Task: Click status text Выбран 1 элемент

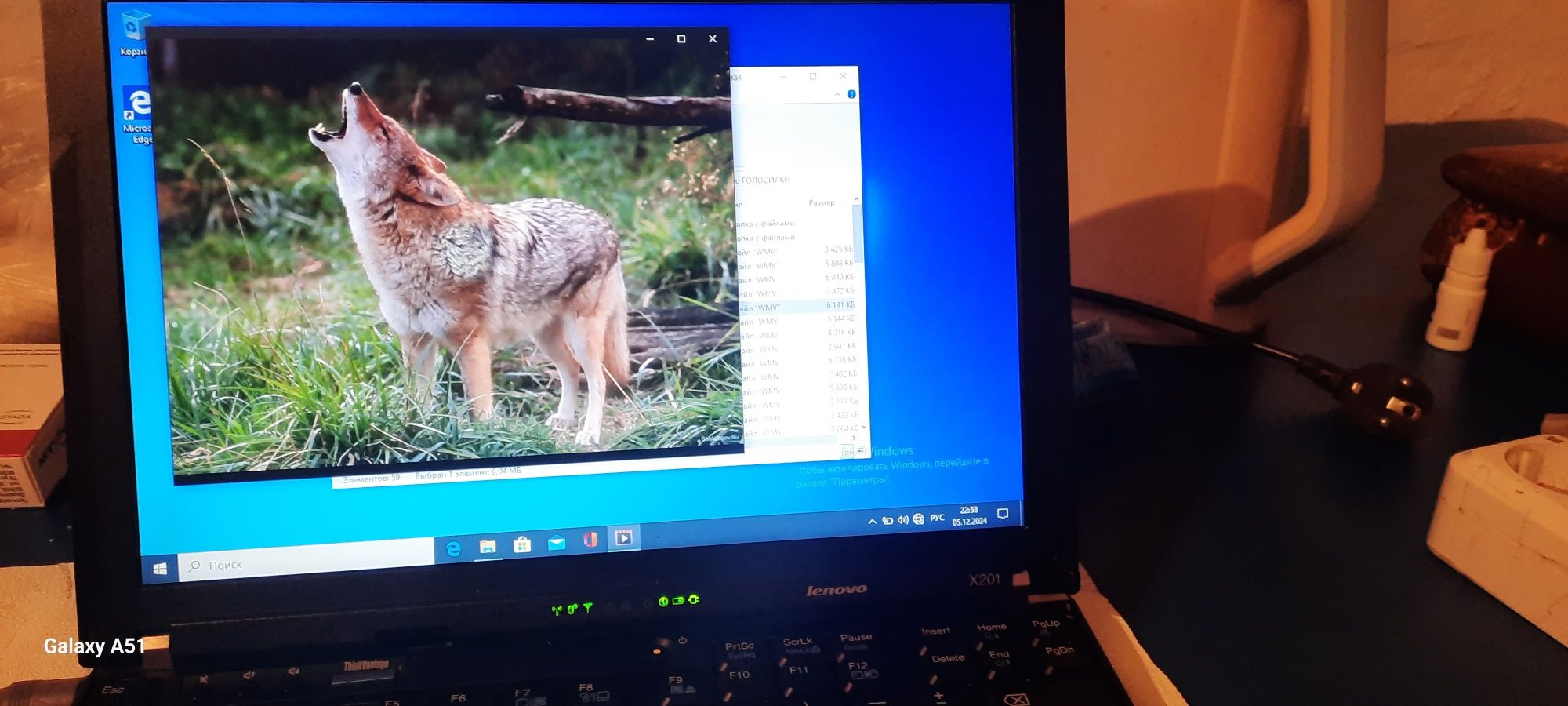Action: click(451, 475)
